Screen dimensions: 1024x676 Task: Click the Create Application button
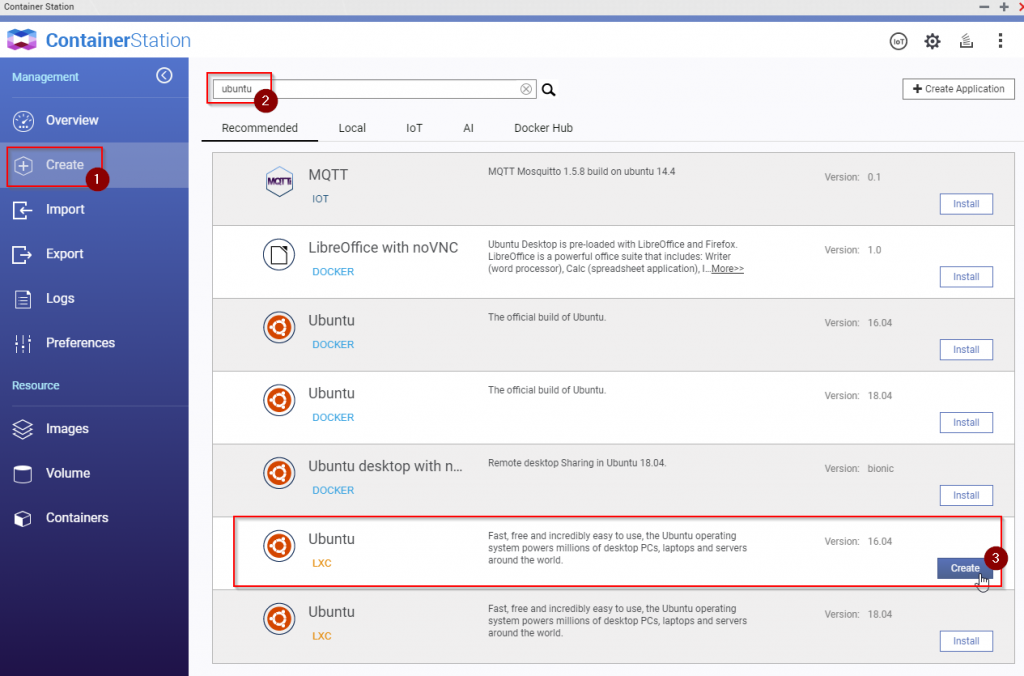click(958, 89)
